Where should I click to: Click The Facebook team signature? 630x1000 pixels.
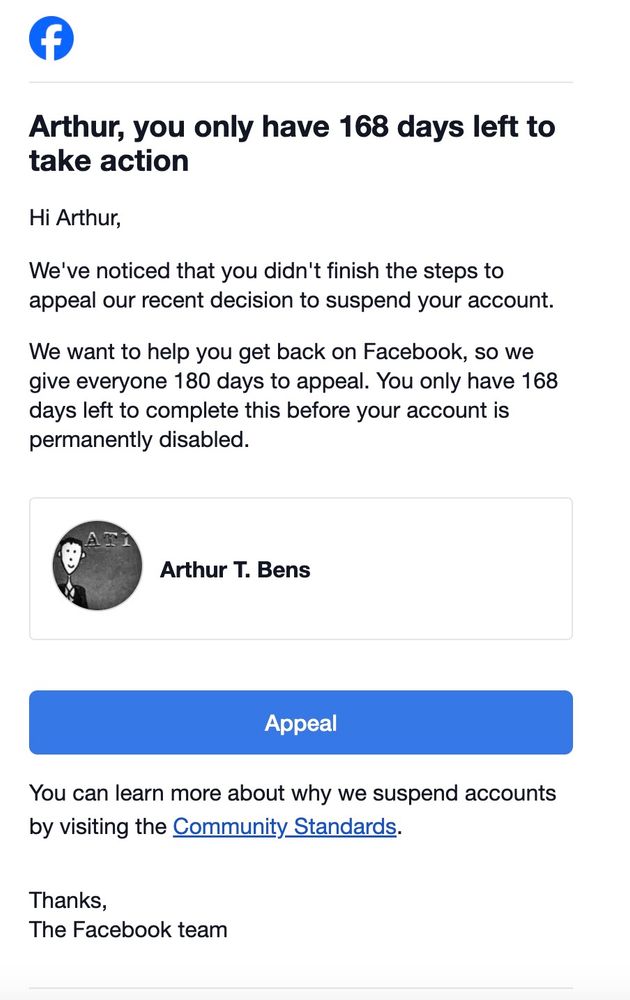(x=128, y=929)
